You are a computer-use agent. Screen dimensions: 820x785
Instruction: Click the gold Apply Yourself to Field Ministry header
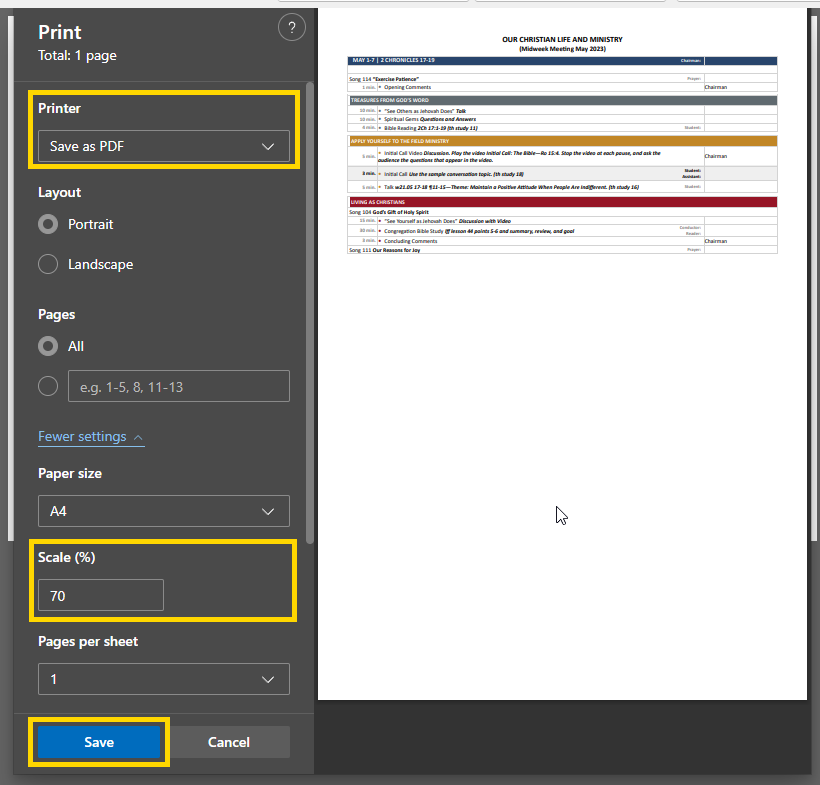[x=562, y=142]
